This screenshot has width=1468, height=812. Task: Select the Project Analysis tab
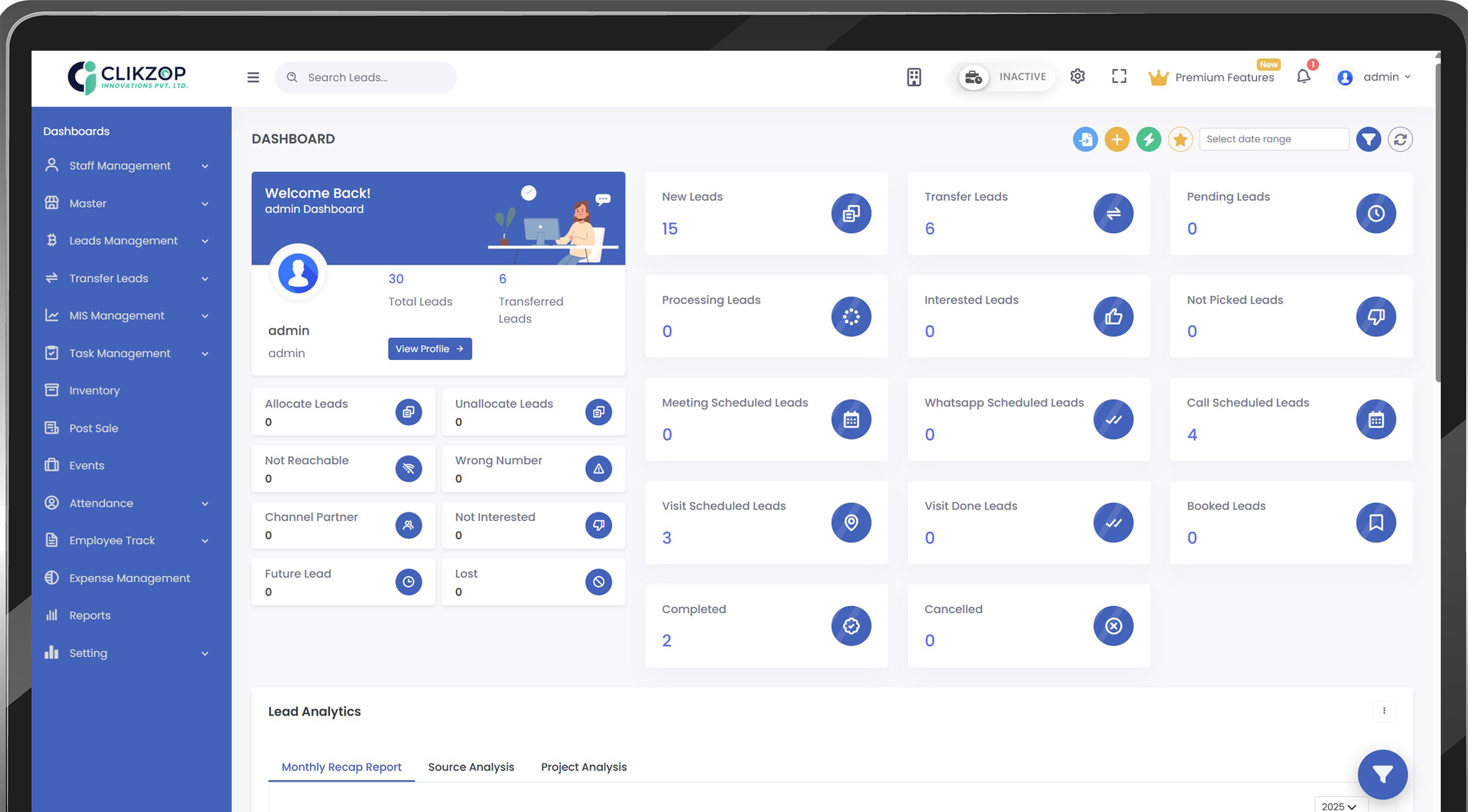(x=583, y=767)
